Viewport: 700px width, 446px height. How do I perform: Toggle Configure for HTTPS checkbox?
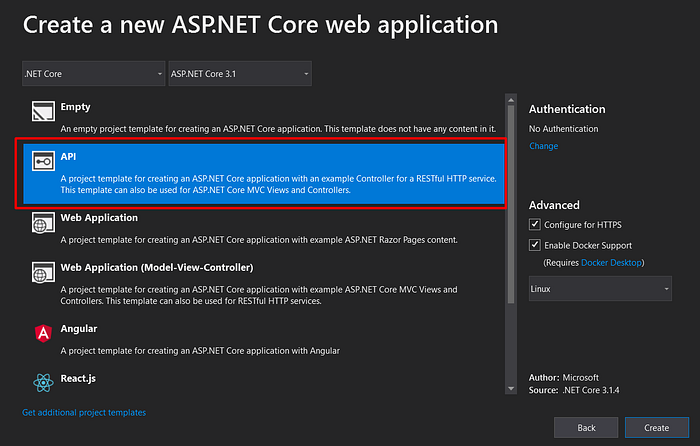tap(535, 225)
